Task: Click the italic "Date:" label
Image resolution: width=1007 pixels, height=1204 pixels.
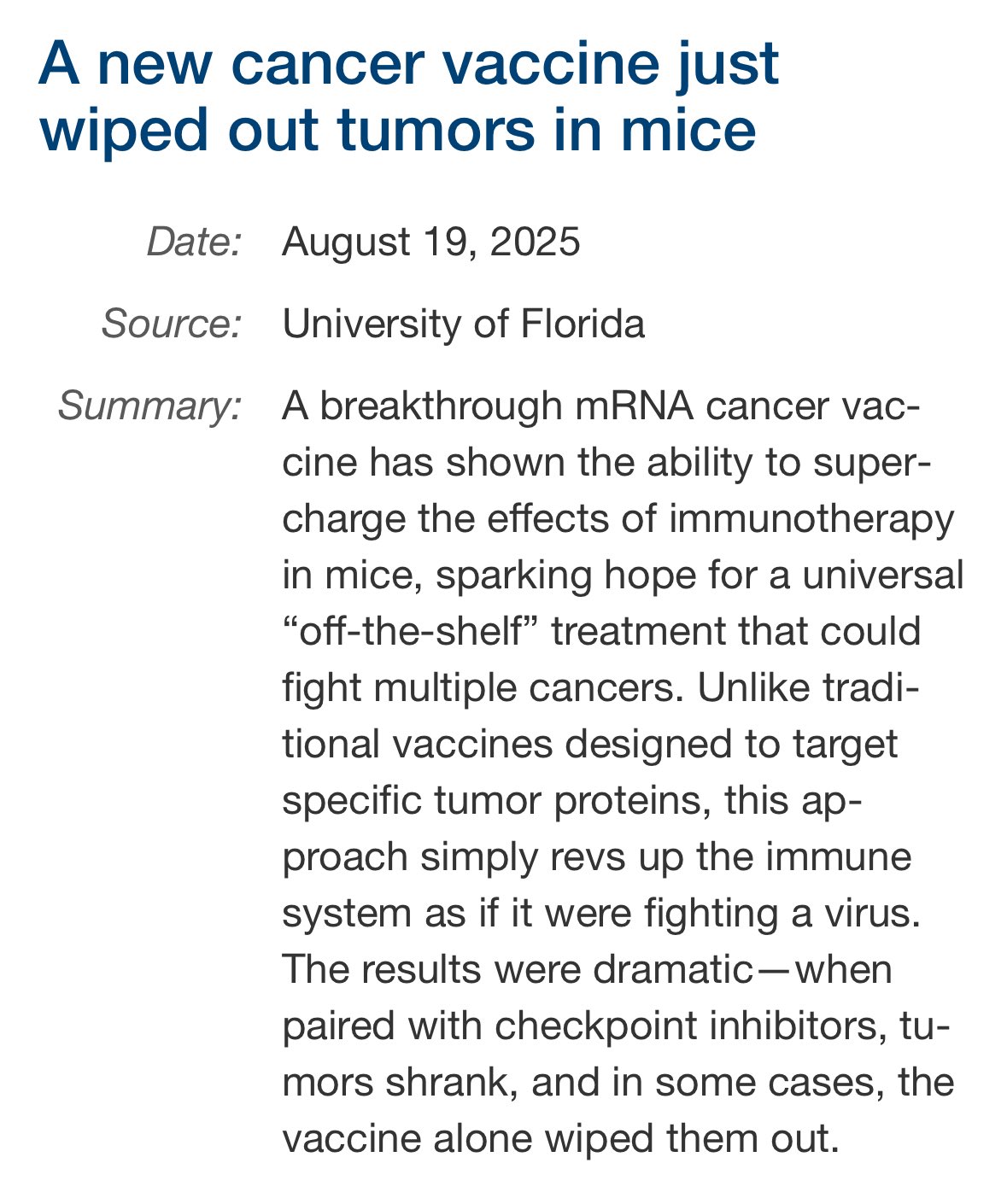Action: point(196,242)
